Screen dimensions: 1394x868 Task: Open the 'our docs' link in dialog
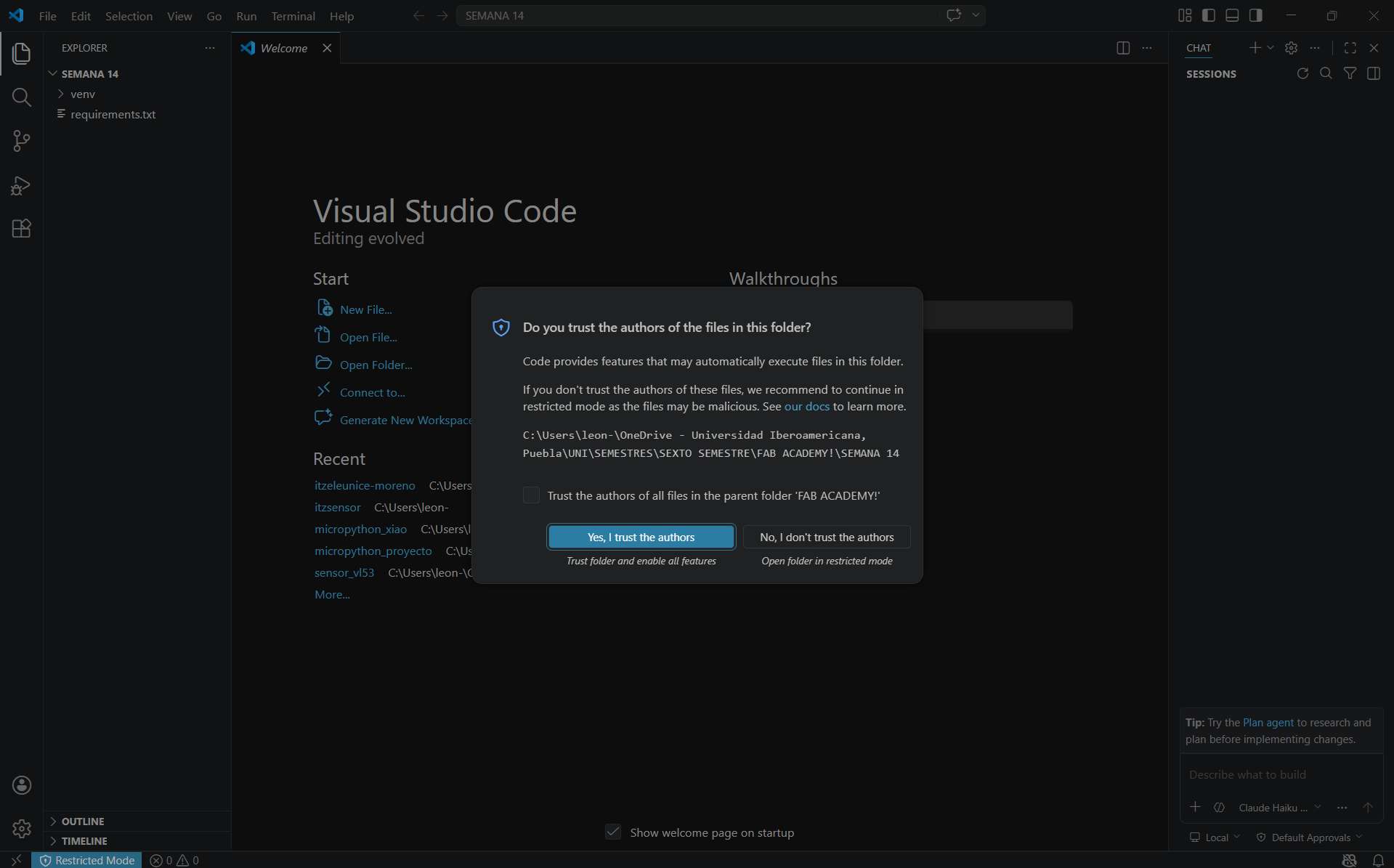(806, 407)
